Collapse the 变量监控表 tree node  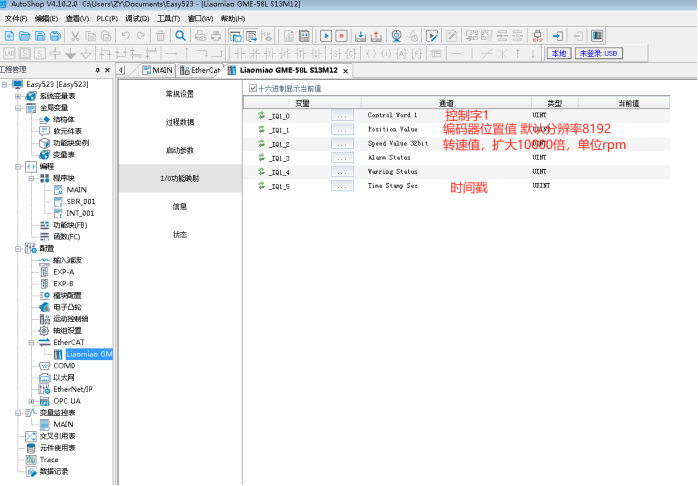point(18,413)
